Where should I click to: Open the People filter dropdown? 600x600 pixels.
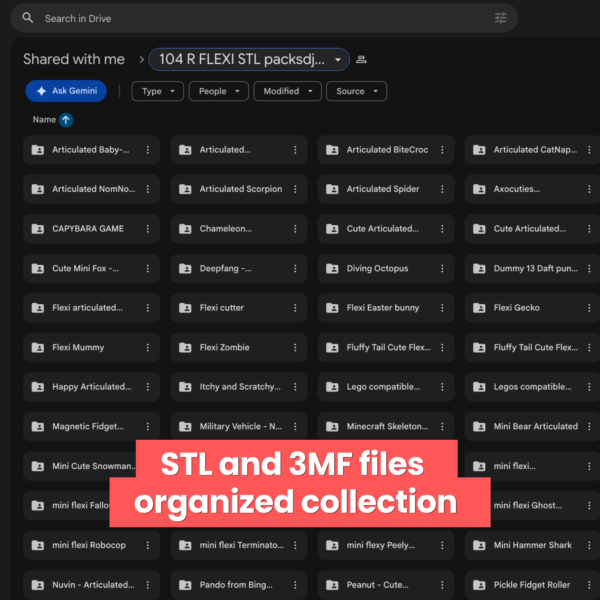pyautogui.click(x=218, y=91)
